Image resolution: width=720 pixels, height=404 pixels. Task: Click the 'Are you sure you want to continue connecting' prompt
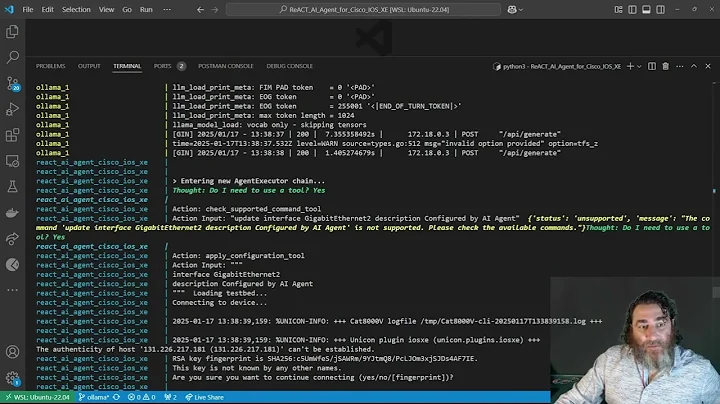click(313, 377)
